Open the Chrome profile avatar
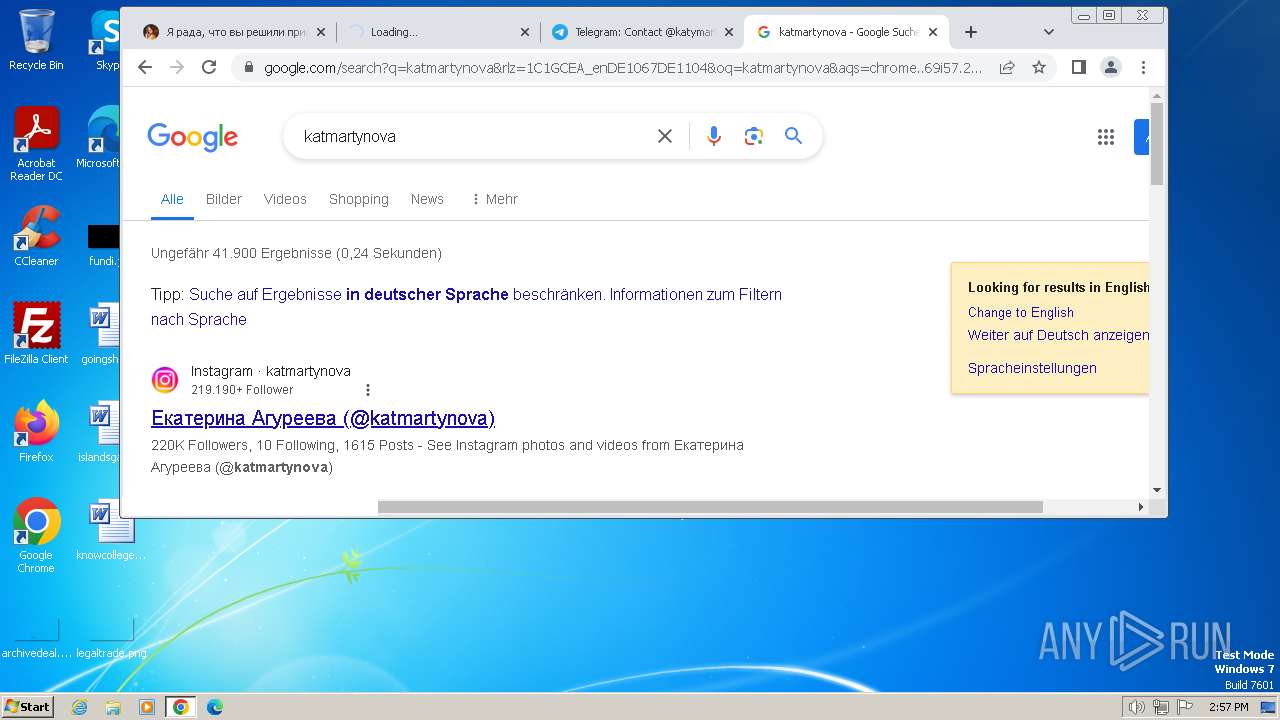The width and height of the screenshot is (1280, 720). [x=1111, y=67]
